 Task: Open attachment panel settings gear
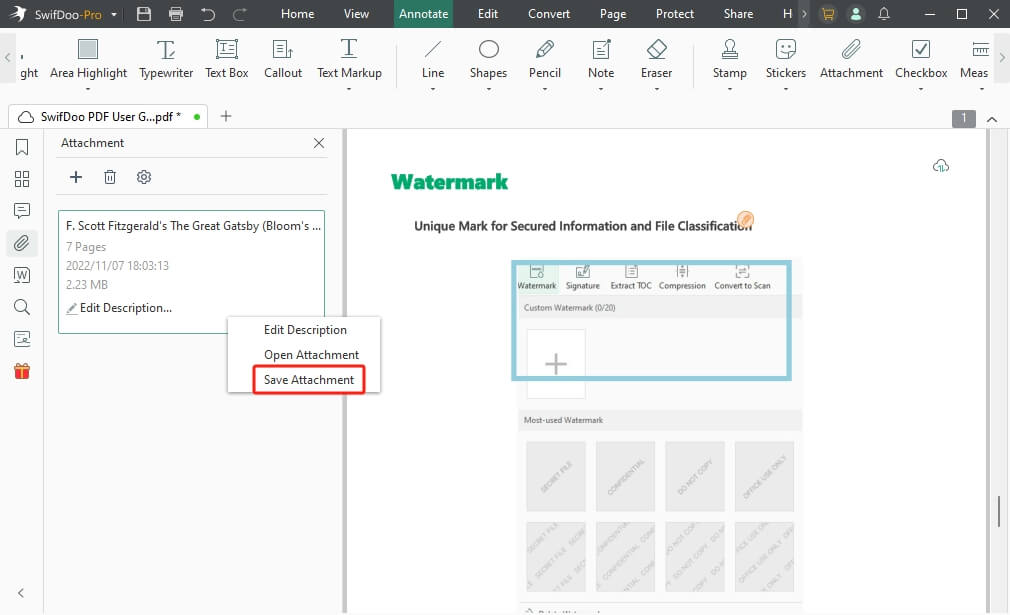coord(144,177)
